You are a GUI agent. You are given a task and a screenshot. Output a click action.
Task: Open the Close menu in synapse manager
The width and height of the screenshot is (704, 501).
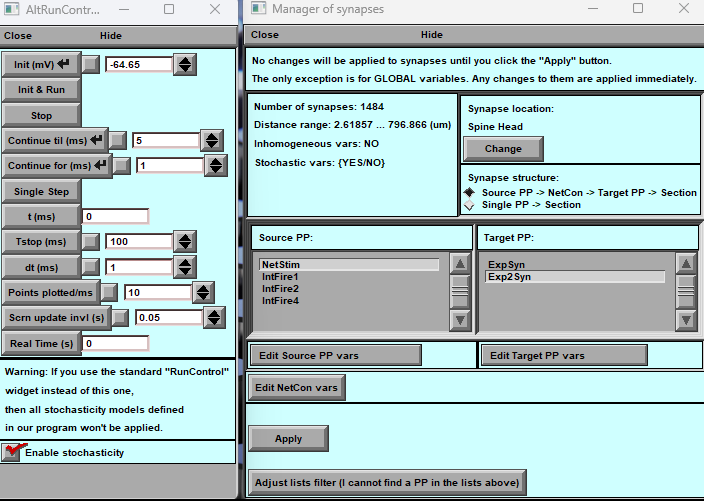tap(265, 34)
